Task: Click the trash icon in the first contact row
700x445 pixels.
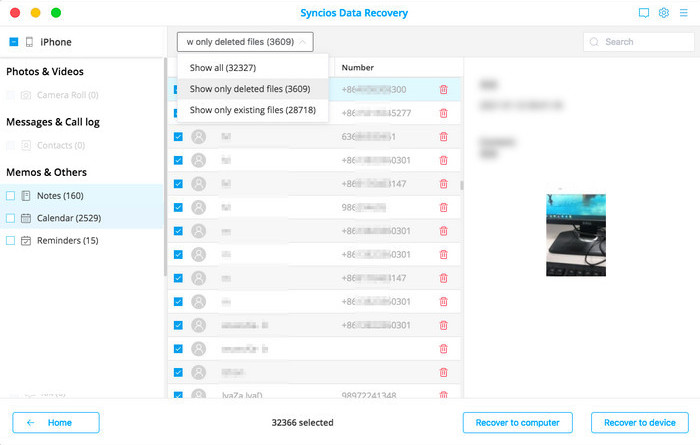Action: pyautogui.click(x=443, y=90)
